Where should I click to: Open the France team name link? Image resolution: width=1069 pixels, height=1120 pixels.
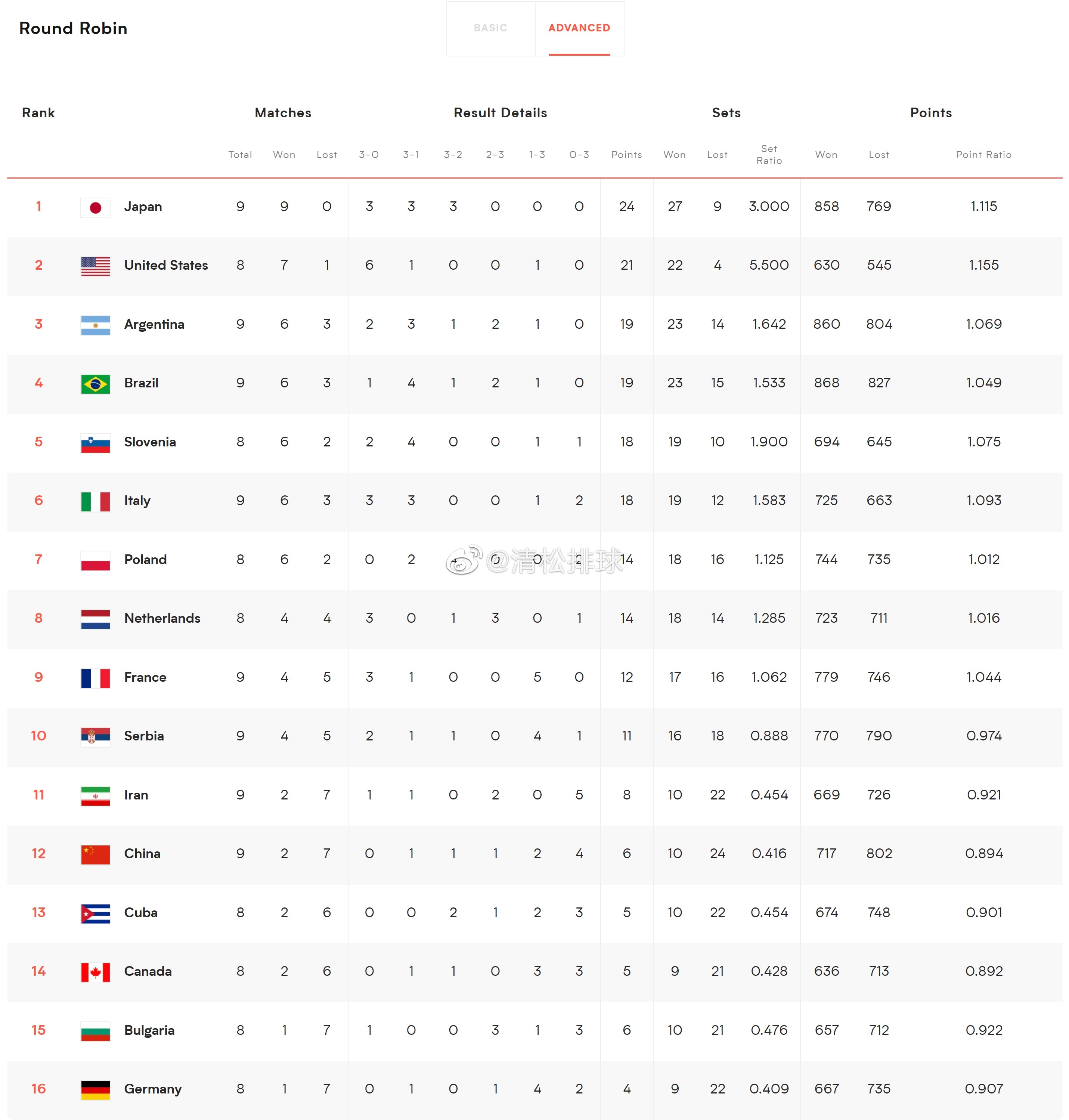point(145,677)
